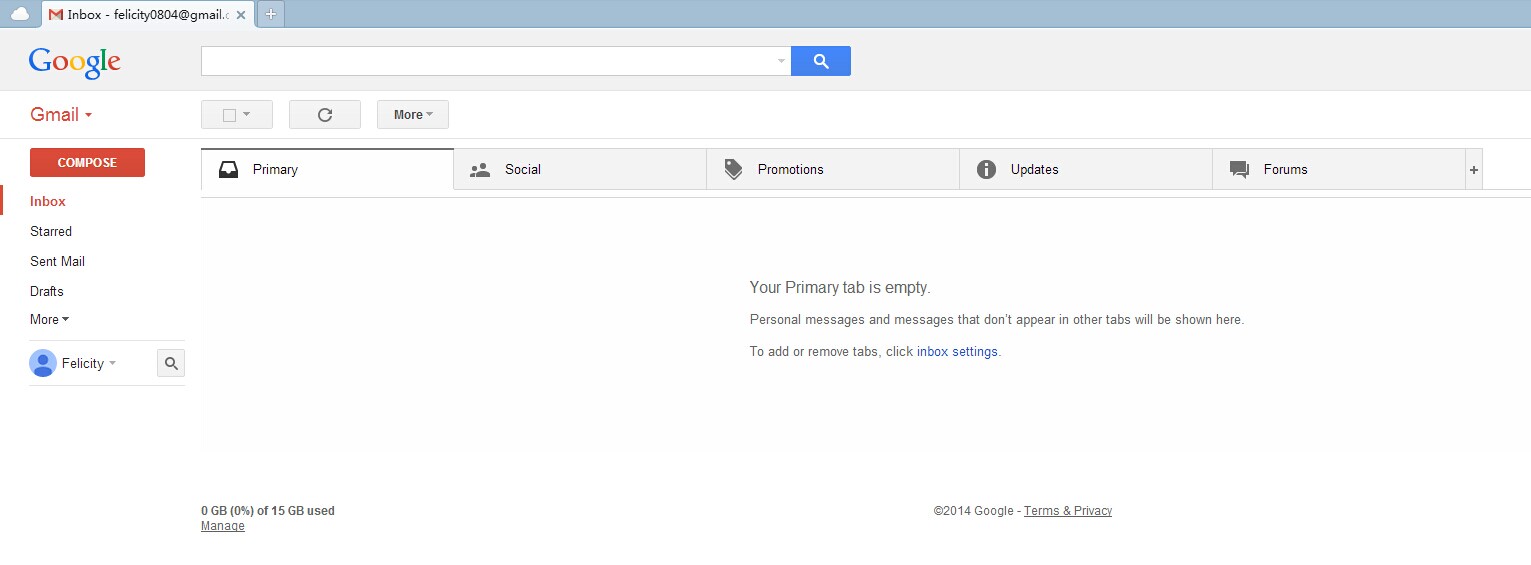Image resolution: width=1531 pixels, height=565 pixels.
Task: Expand the More labels list in sidebar
Action: (49, 320)
